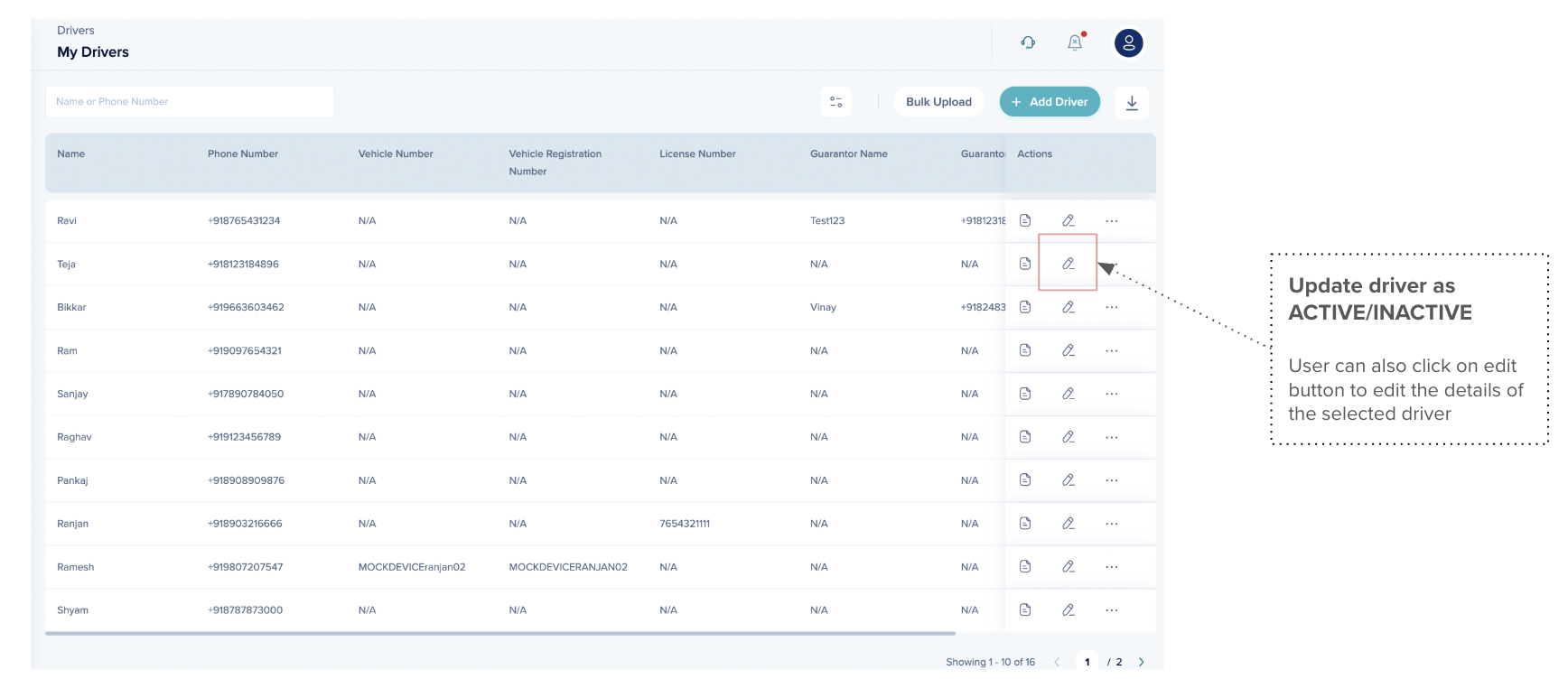Edit driver Teja pencil icon
Image resolution: width=1568 pixels, height=679 pixels.
(x=1069, y=264)
